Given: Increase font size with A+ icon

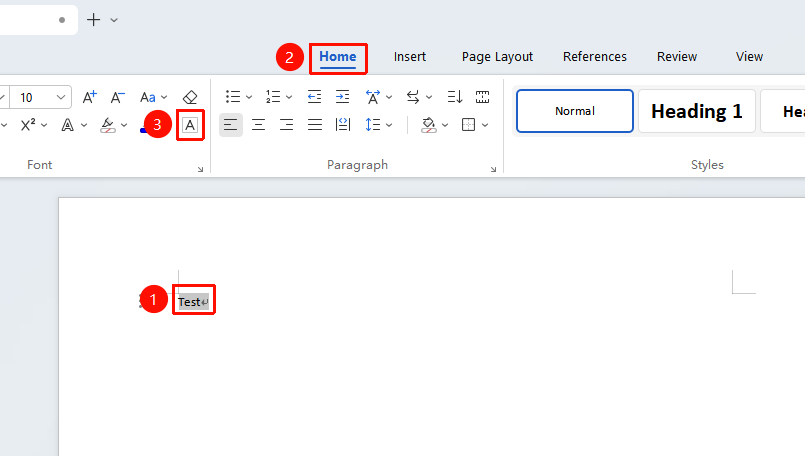Looking at the screenshot, I should pyautogui.click(x=89, y=97).
